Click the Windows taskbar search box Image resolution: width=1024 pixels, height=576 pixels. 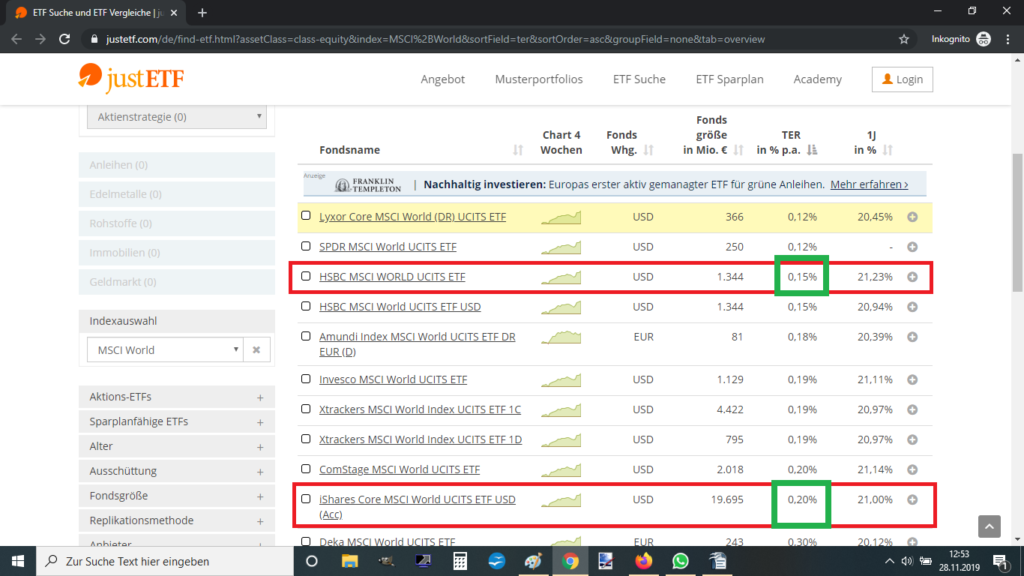165,561
